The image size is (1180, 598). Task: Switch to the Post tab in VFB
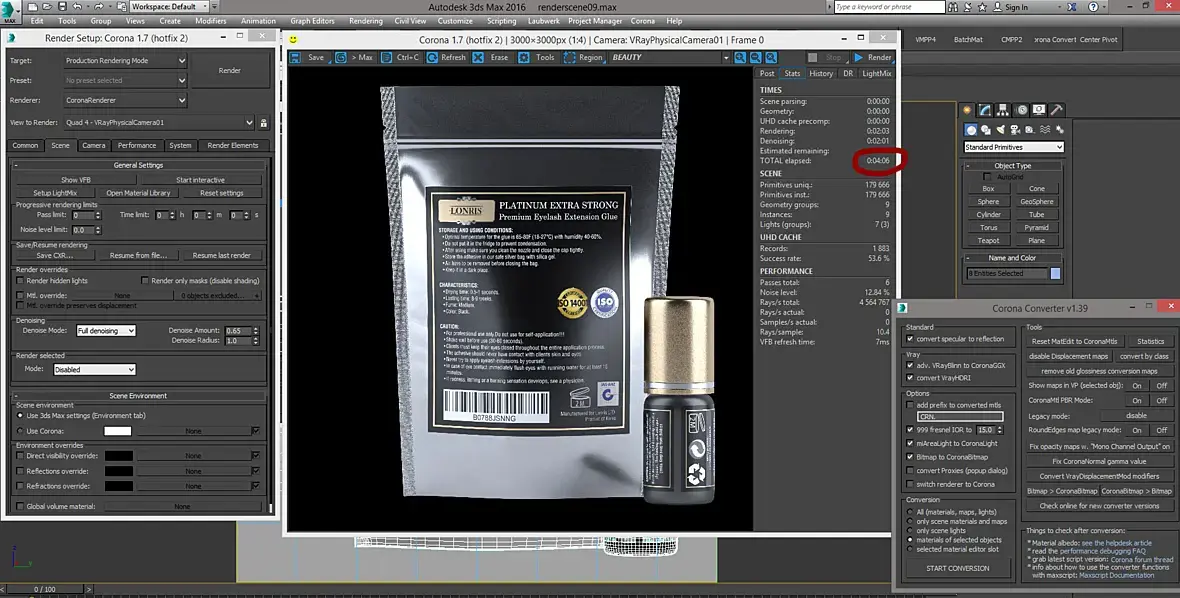[767, 74]
